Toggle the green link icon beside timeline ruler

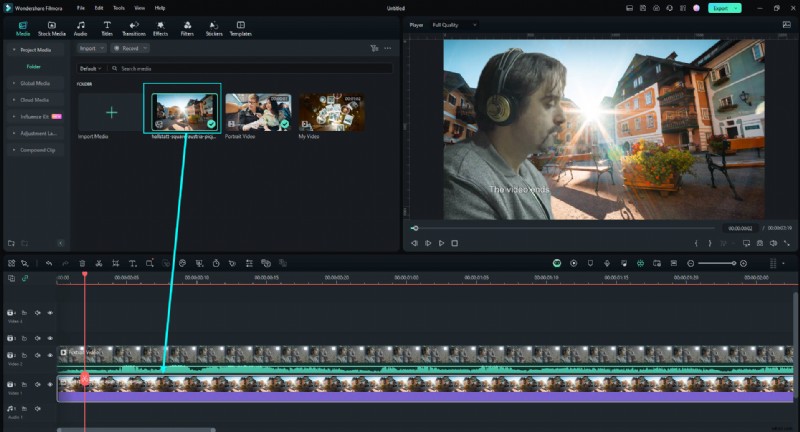(x=25, y=277)
